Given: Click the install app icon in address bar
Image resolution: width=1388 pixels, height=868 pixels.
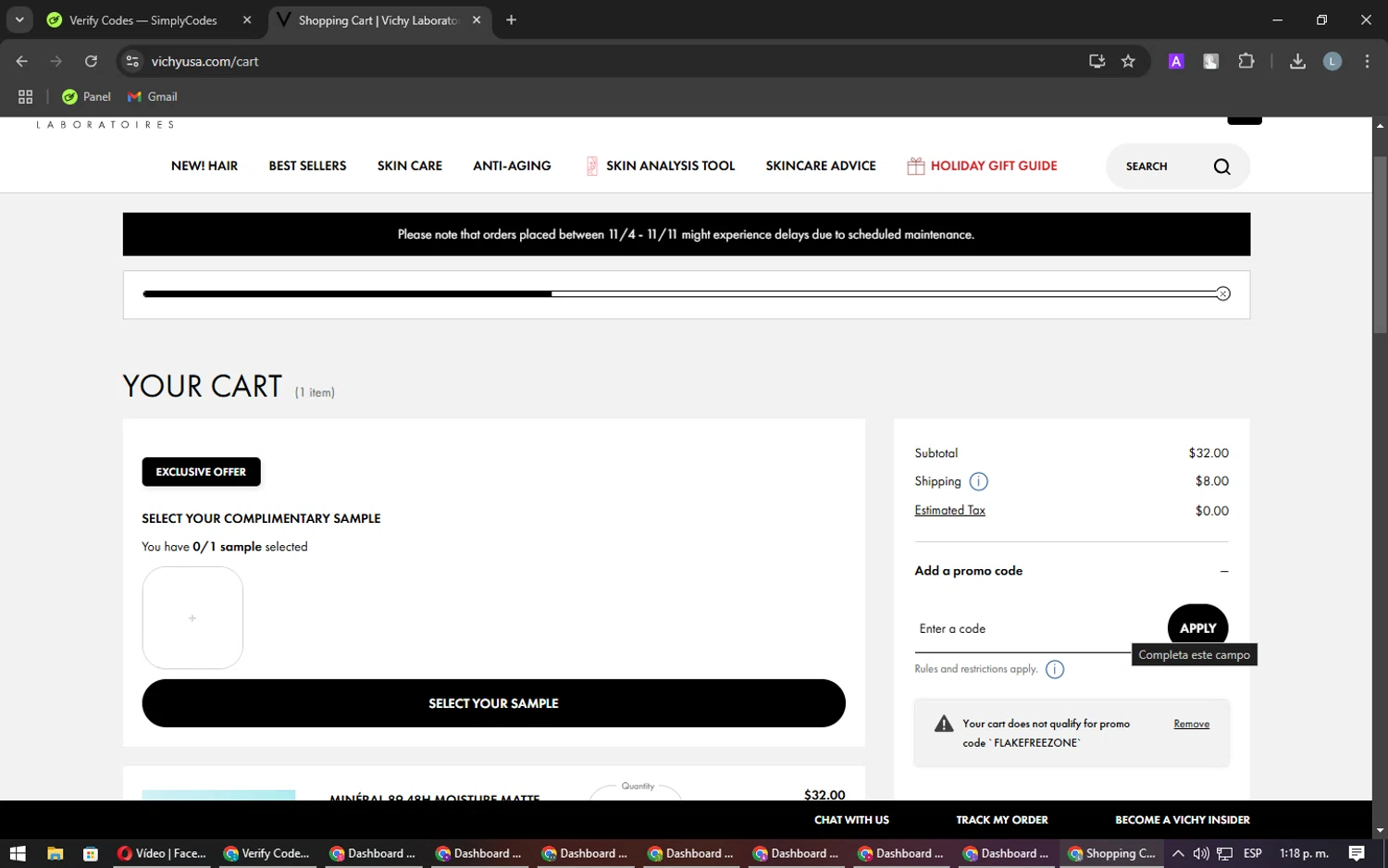Looking at the screenshot, I should click(1097, 61).
